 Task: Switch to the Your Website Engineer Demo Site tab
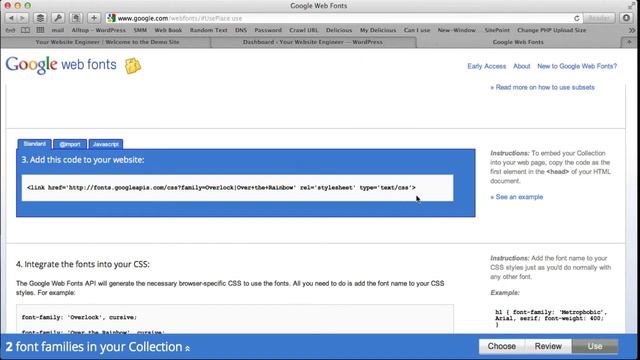(x=107, y=42)
